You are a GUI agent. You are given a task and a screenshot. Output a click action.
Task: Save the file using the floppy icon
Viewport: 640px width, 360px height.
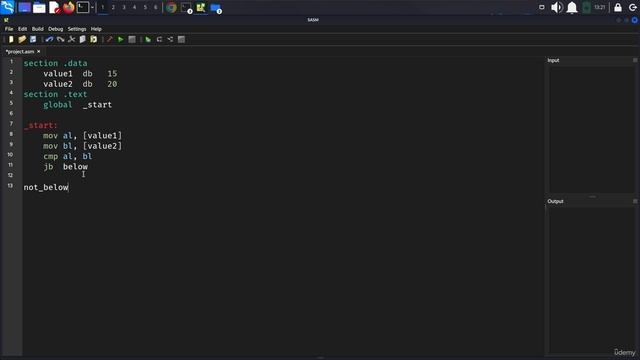[33, 39]
